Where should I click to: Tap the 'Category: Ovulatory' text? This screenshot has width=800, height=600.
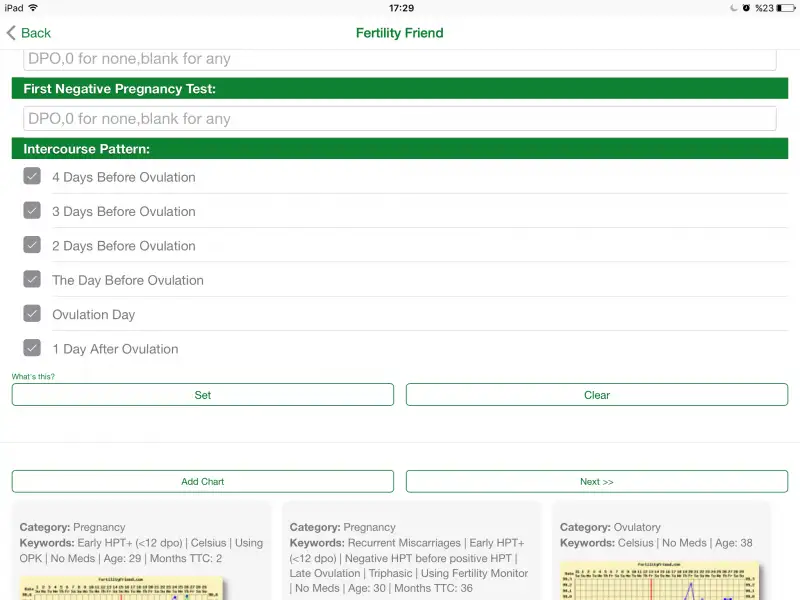tap(610, 527)
